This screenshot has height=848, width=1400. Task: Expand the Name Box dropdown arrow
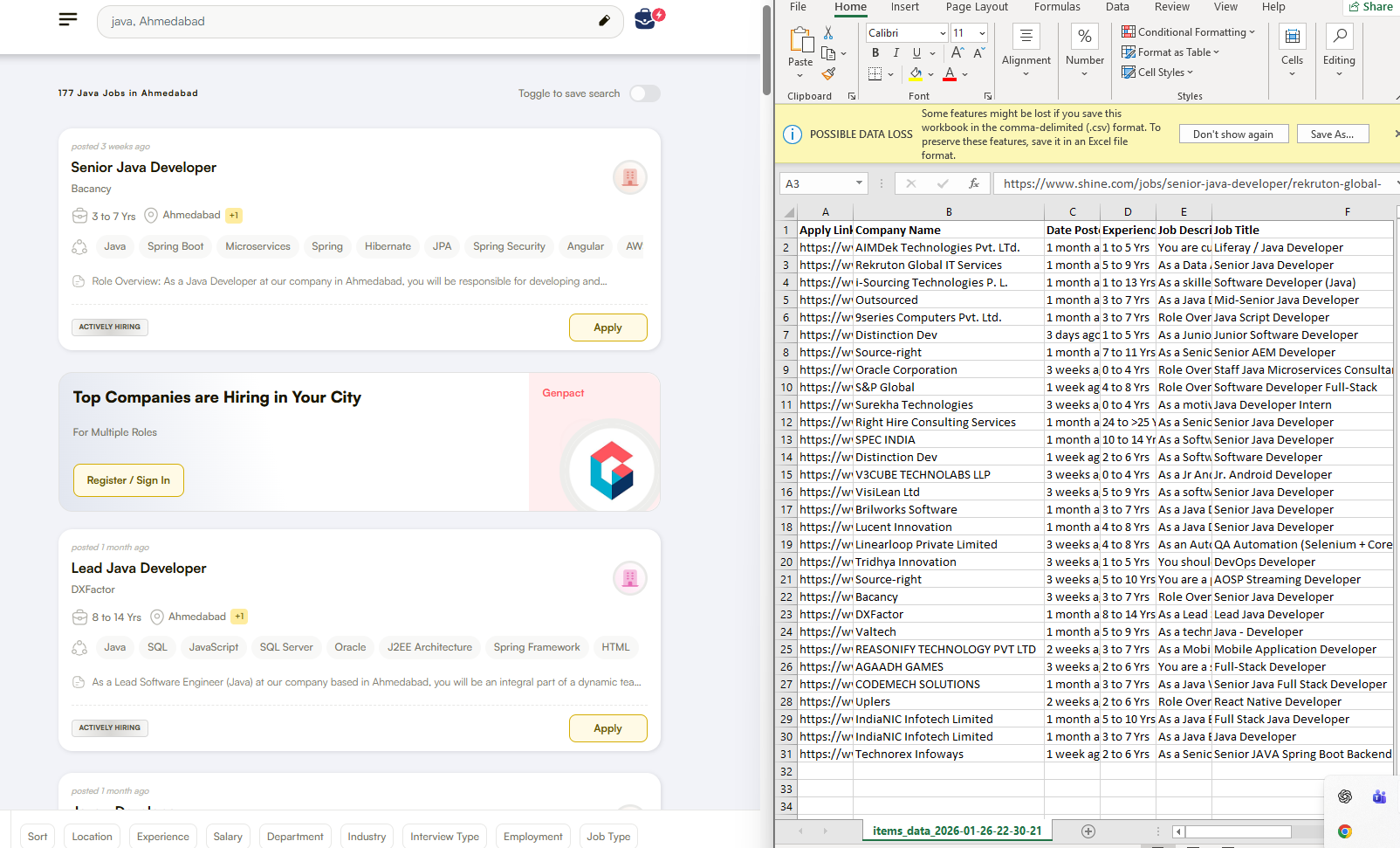coord(859,183)
